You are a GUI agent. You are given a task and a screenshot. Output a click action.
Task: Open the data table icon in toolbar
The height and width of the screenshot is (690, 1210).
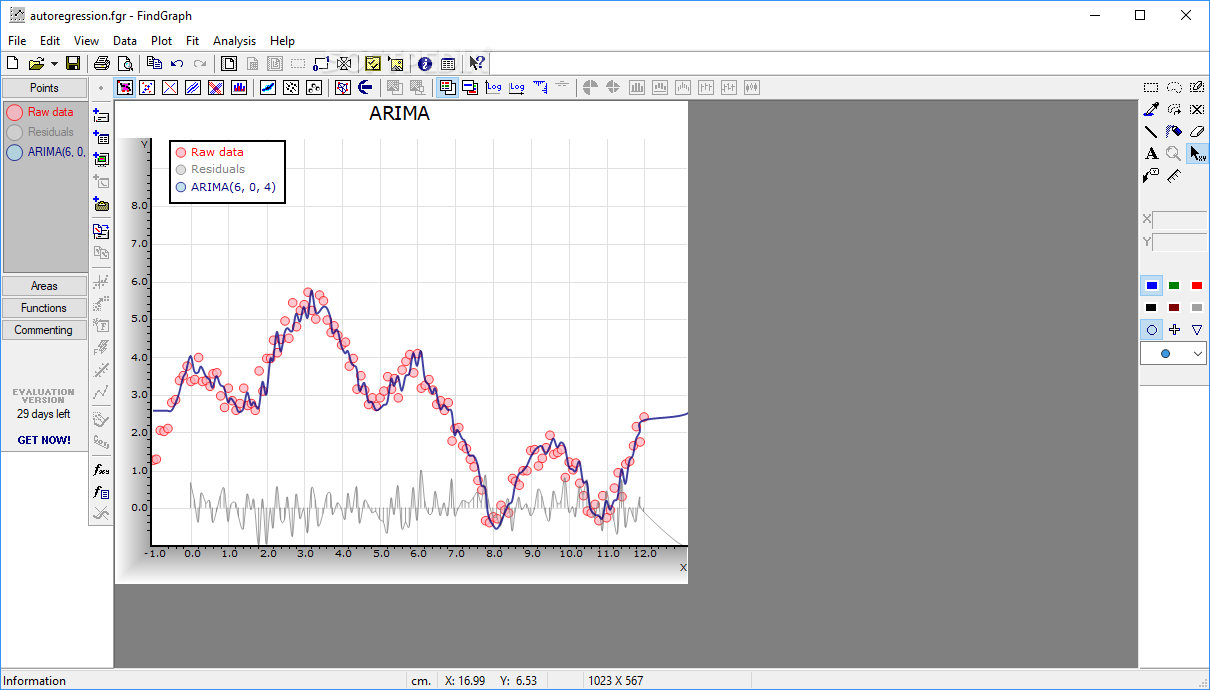coord(448,63)
